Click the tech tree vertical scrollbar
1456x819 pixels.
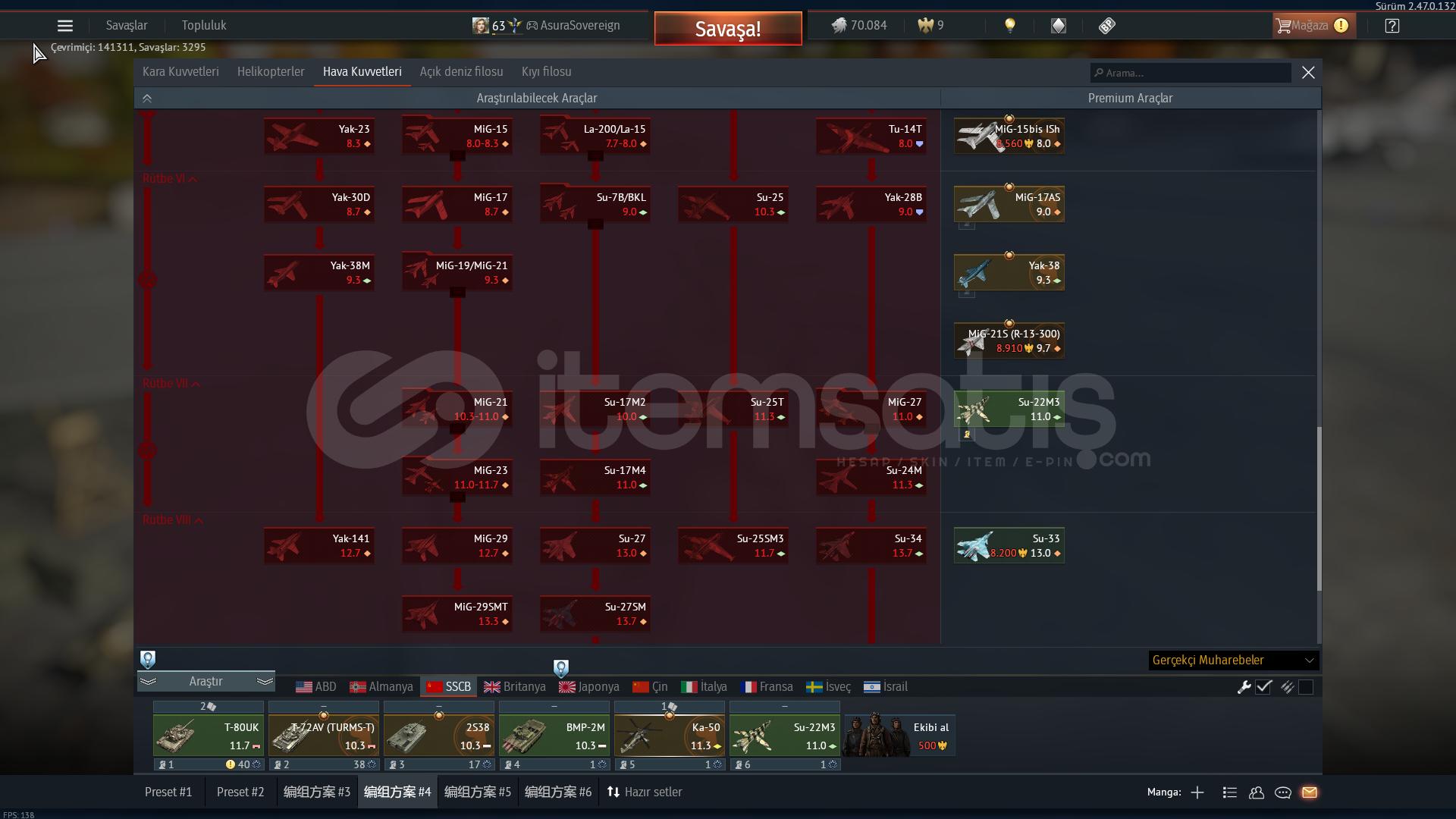point(1319,509)
